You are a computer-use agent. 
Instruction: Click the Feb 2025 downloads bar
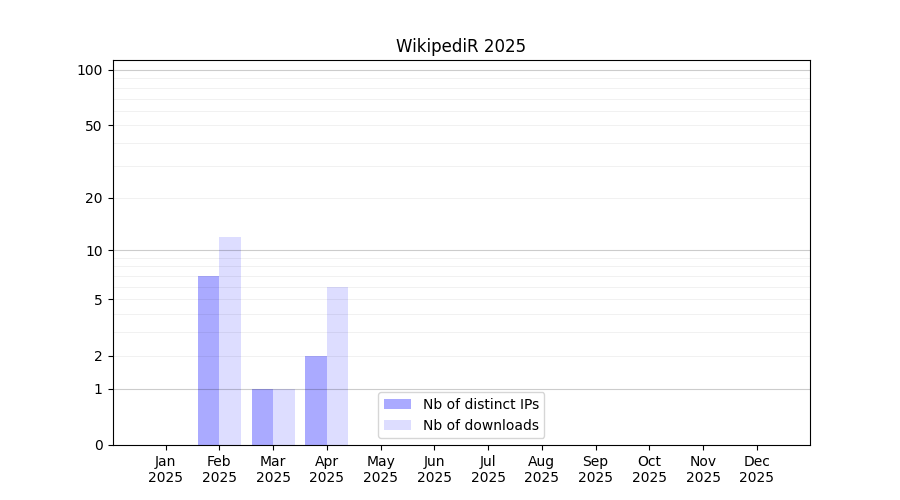pyautogui.click(x=230, y=341)
